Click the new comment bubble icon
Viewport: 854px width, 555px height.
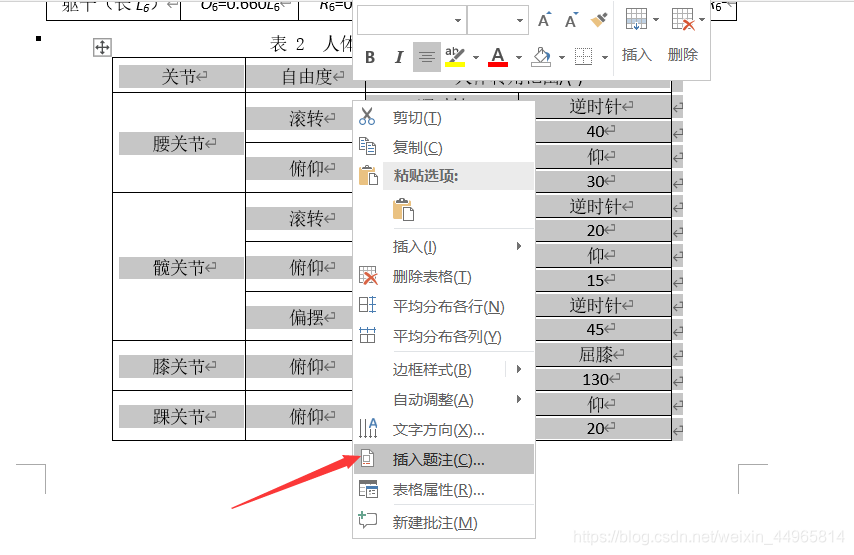[368, 520]
